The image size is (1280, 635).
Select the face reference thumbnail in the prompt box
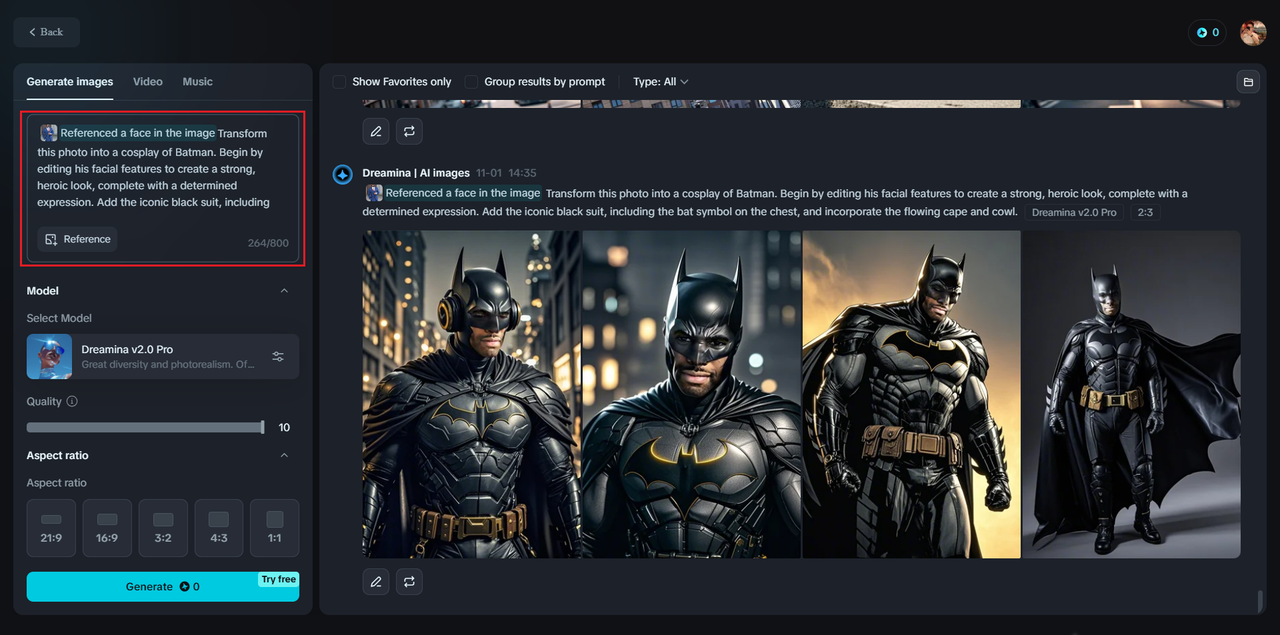click(x=48, y=133)
